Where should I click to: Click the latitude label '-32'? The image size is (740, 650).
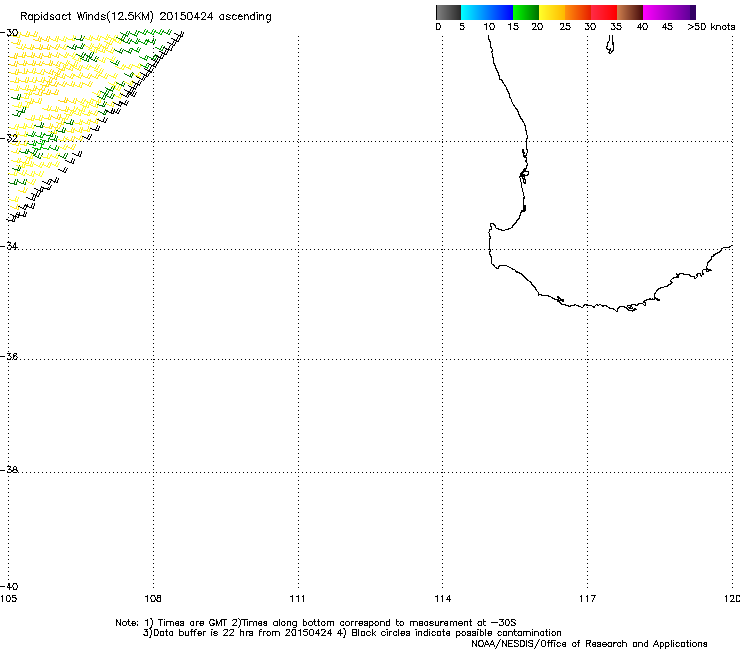[9, 138]
